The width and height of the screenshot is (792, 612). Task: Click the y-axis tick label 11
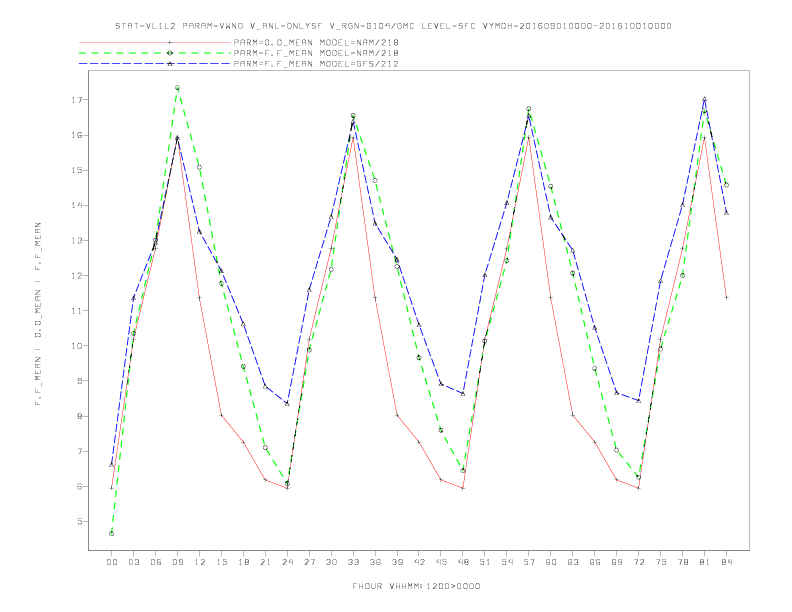[x=76, y=311]
